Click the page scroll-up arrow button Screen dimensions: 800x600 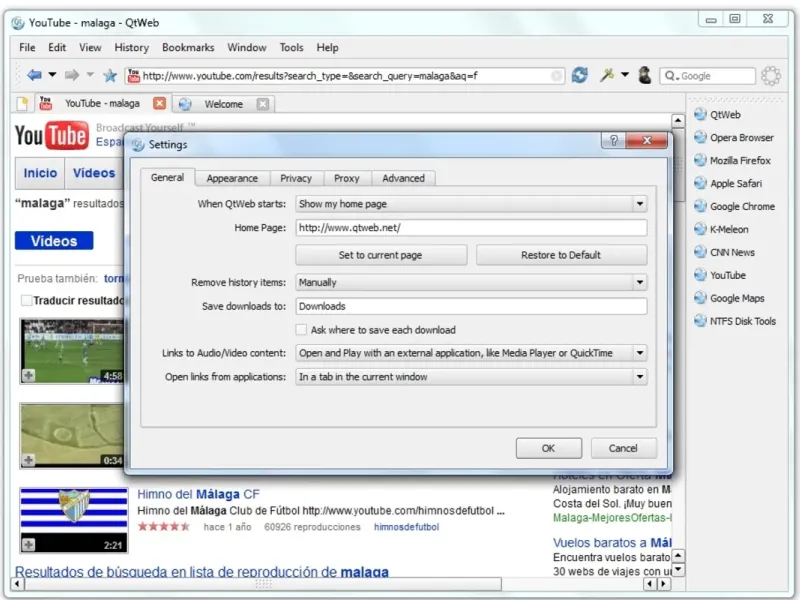click(x=678, y=121)
